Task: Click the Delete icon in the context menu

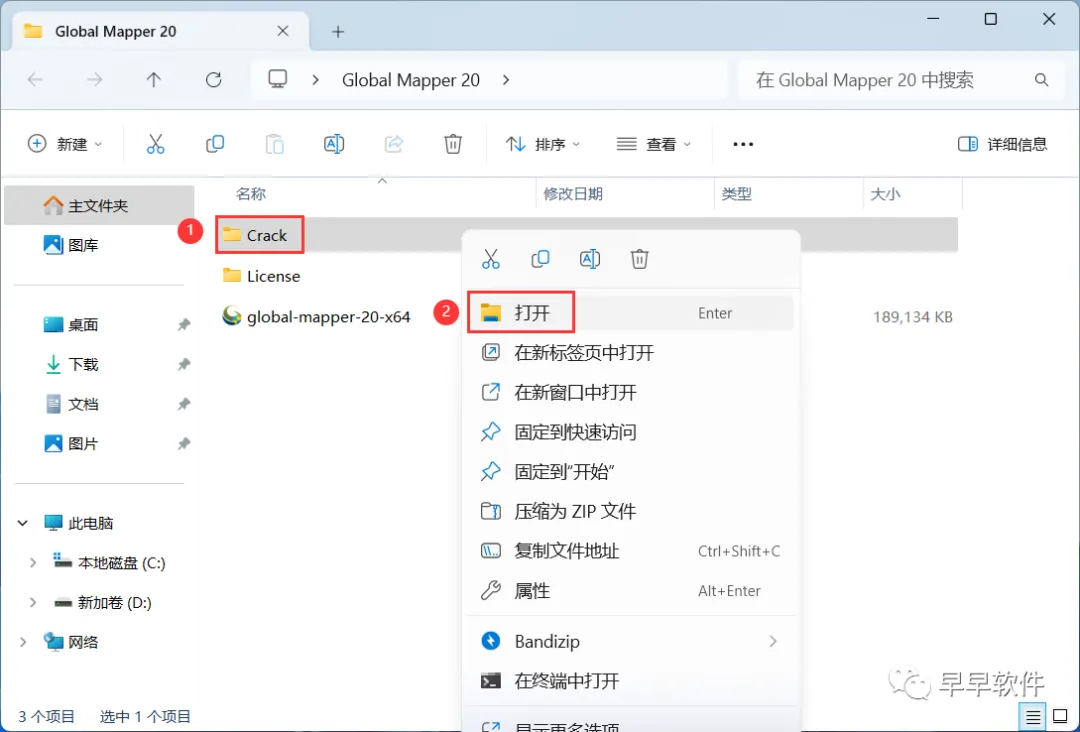Action: tap(639, 259)
